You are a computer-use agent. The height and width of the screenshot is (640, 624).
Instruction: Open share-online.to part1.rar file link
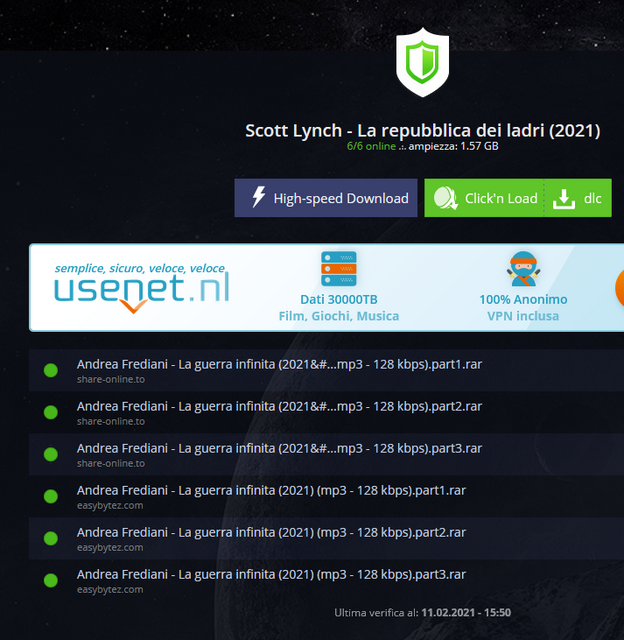click(x=279, y=364)
